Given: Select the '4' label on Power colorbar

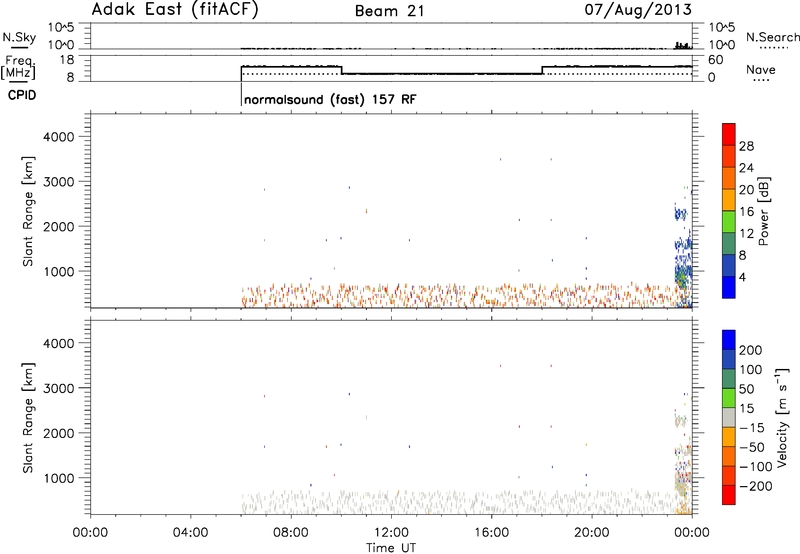Looking at the screenshot, I should (x=742, y=277).
